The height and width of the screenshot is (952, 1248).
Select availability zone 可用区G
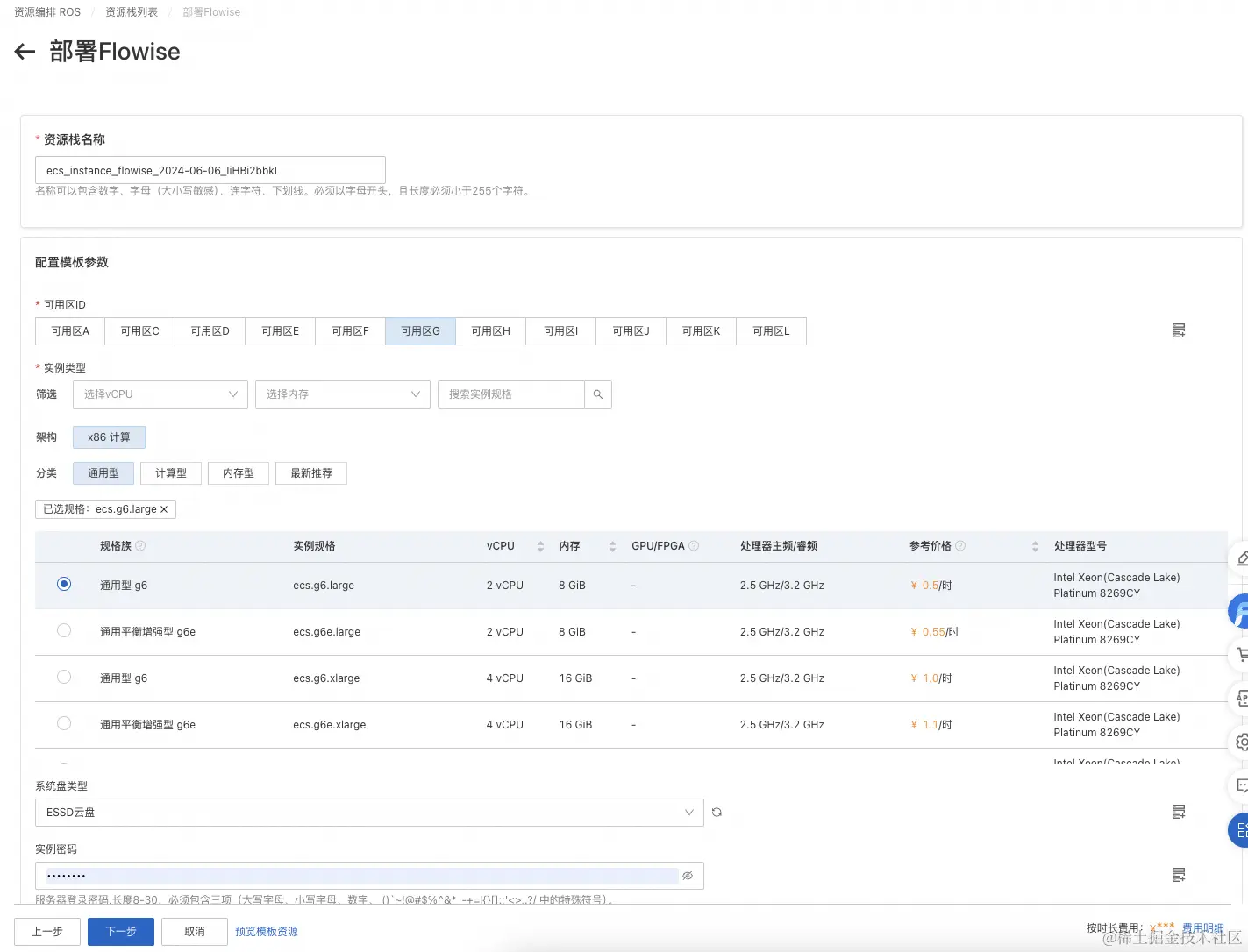(x=421, y=331)
